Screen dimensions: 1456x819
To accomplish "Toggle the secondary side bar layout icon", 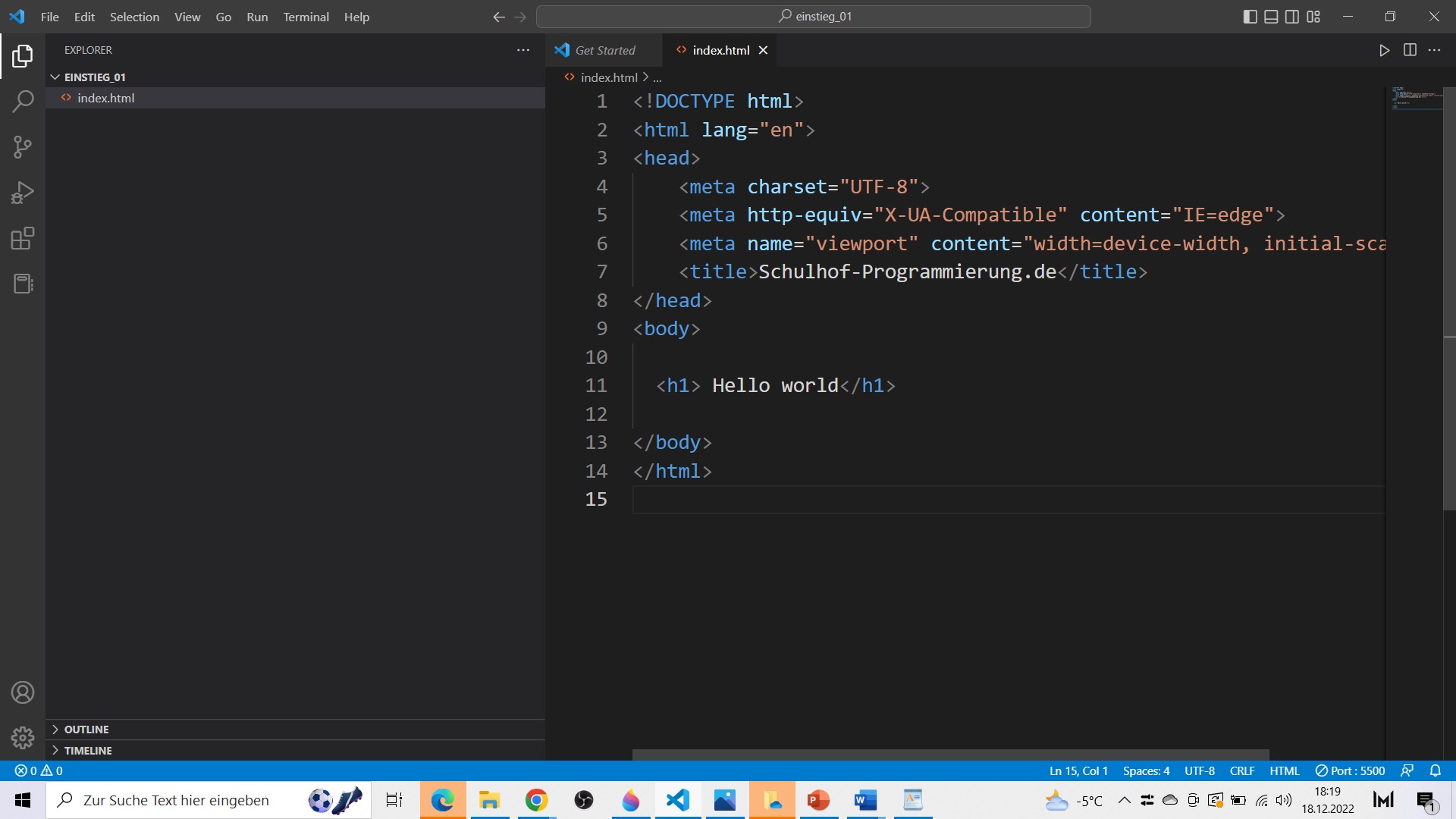I will (x=1292, y=17).
